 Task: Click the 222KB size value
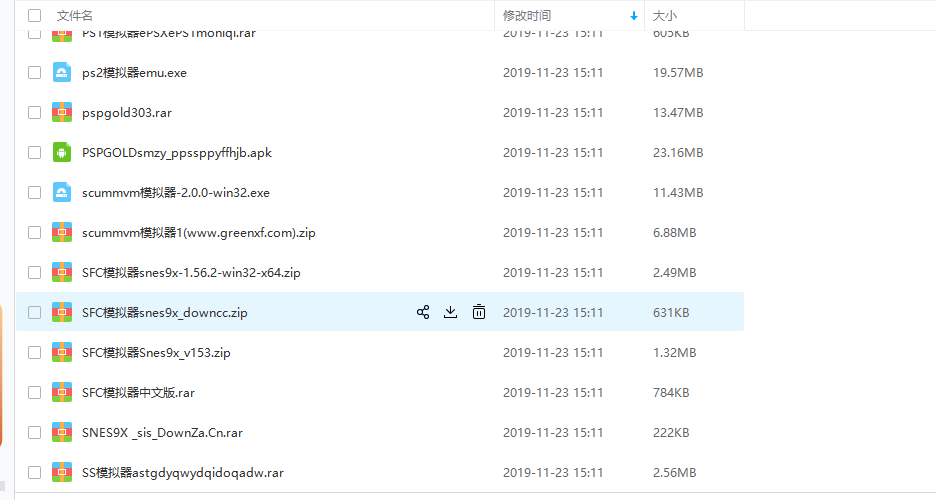(671, 433)
